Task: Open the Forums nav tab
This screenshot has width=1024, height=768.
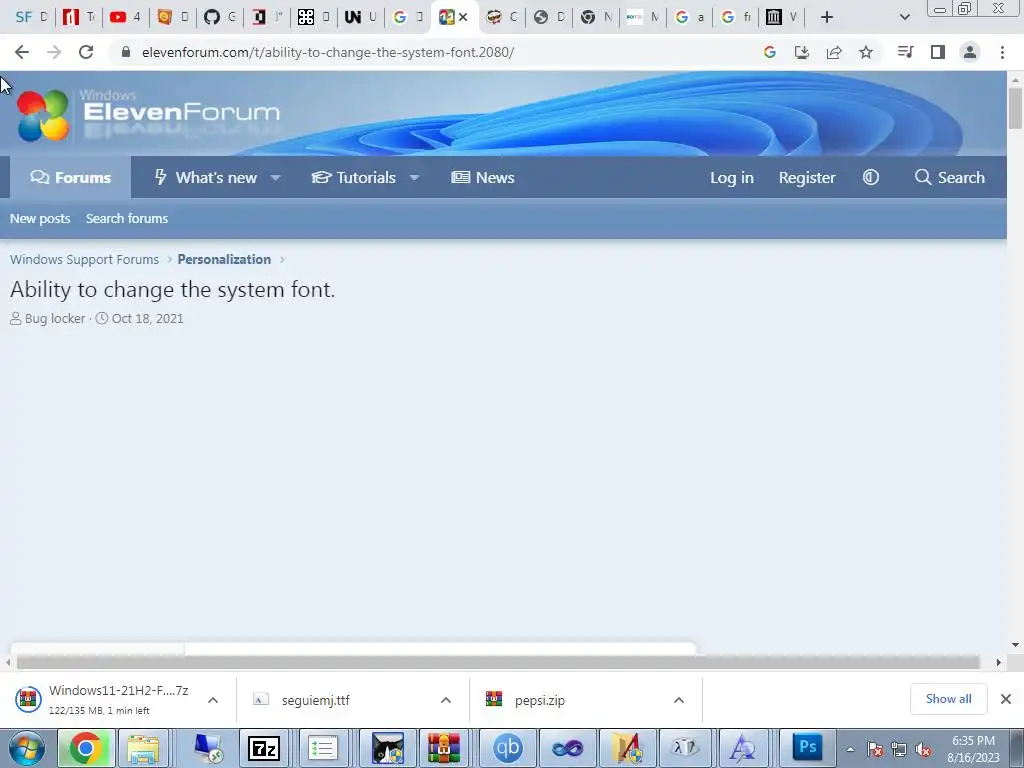Action: [x=71, y=177]
